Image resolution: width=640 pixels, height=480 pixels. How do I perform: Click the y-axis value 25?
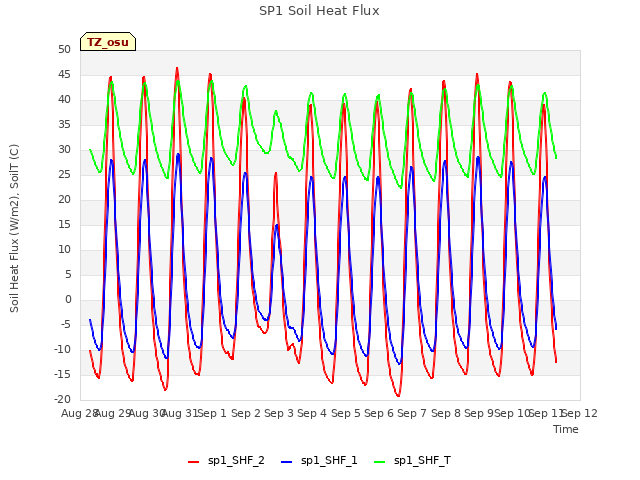click(64, 175)
